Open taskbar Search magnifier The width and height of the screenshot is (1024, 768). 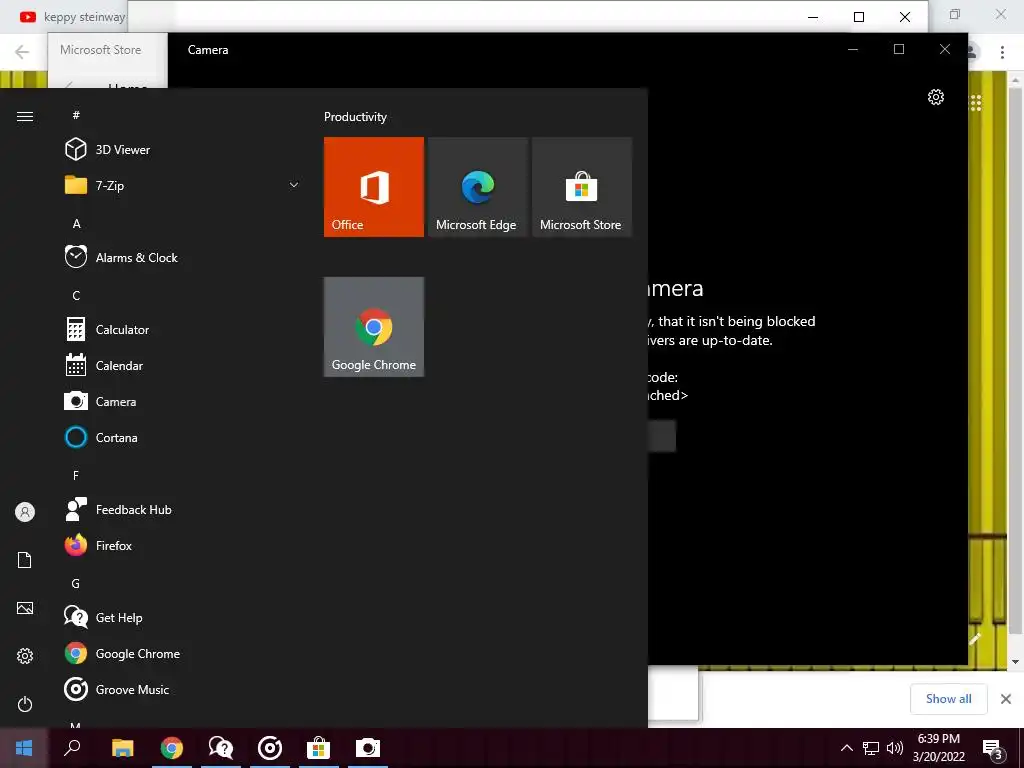point(72,748)
